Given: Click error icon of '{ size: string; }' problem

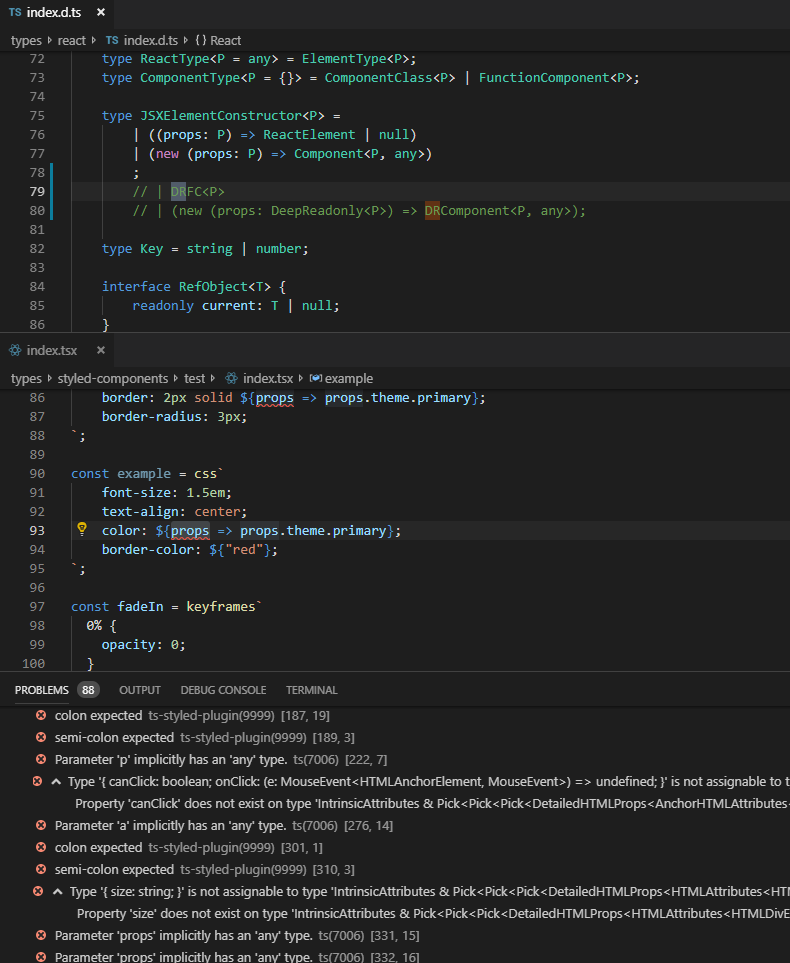Looking at the screenshot, I should tap(38, 892).
